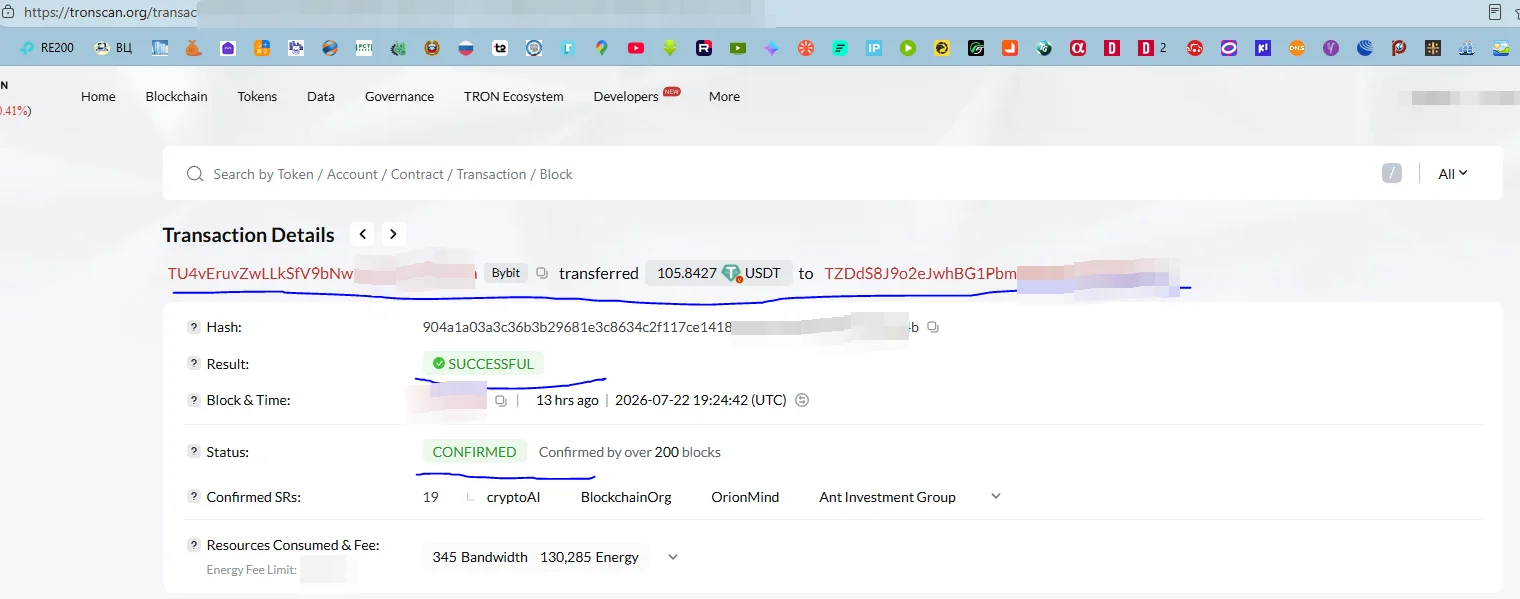Switch the time zone display icon

pos(802,400)
